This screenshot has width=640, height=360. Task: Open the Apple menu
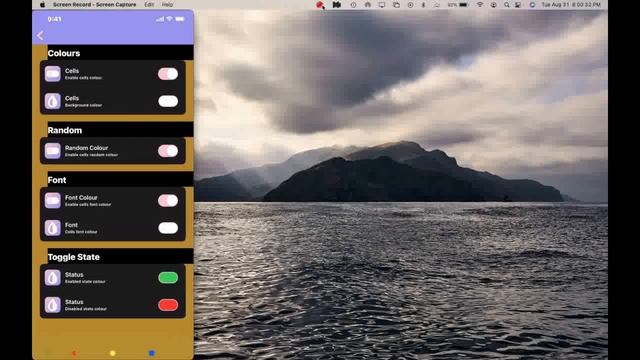coord(42,5)
